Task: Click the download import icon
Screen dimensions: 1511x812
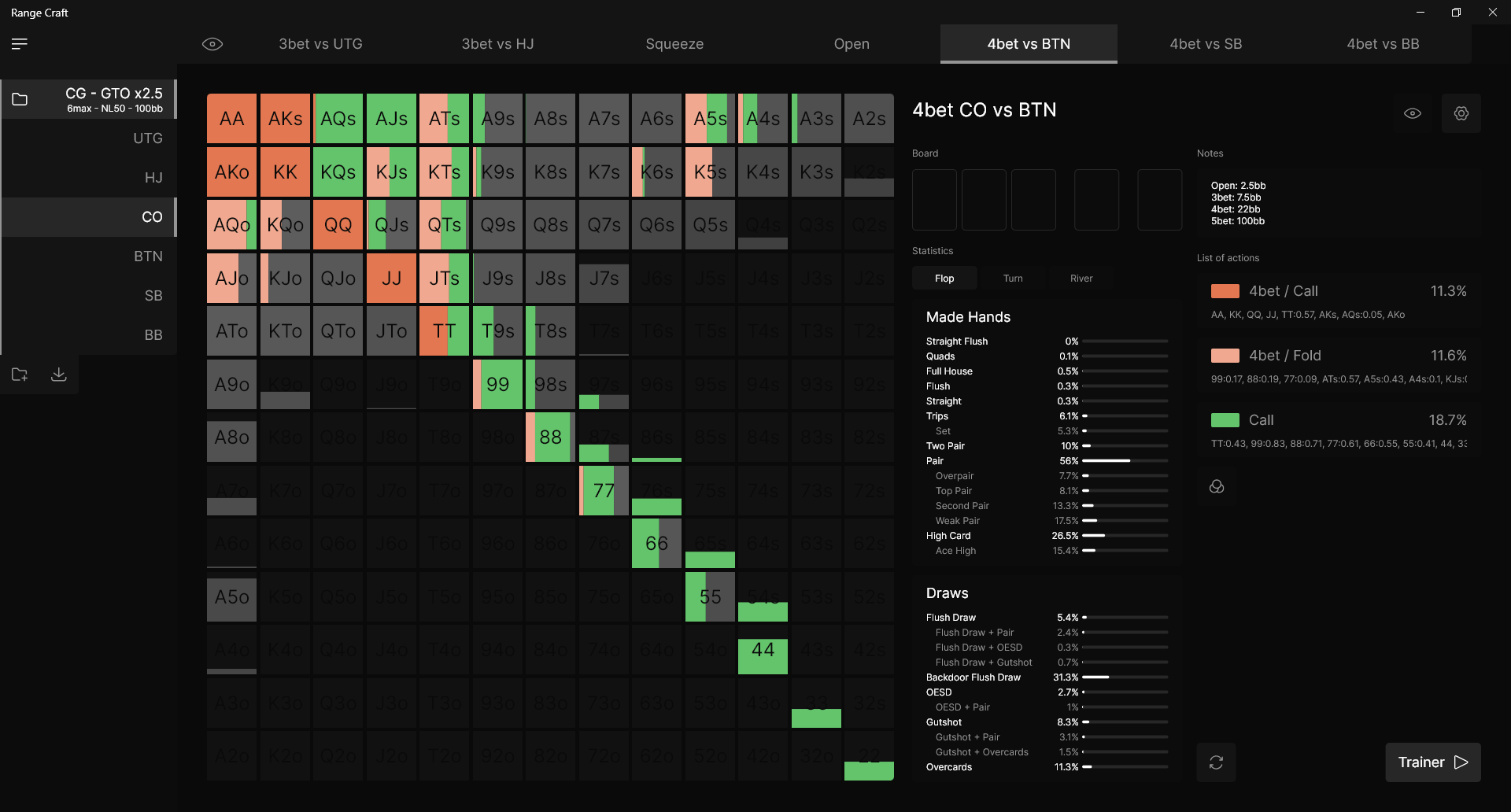Action: coord(59,375)
